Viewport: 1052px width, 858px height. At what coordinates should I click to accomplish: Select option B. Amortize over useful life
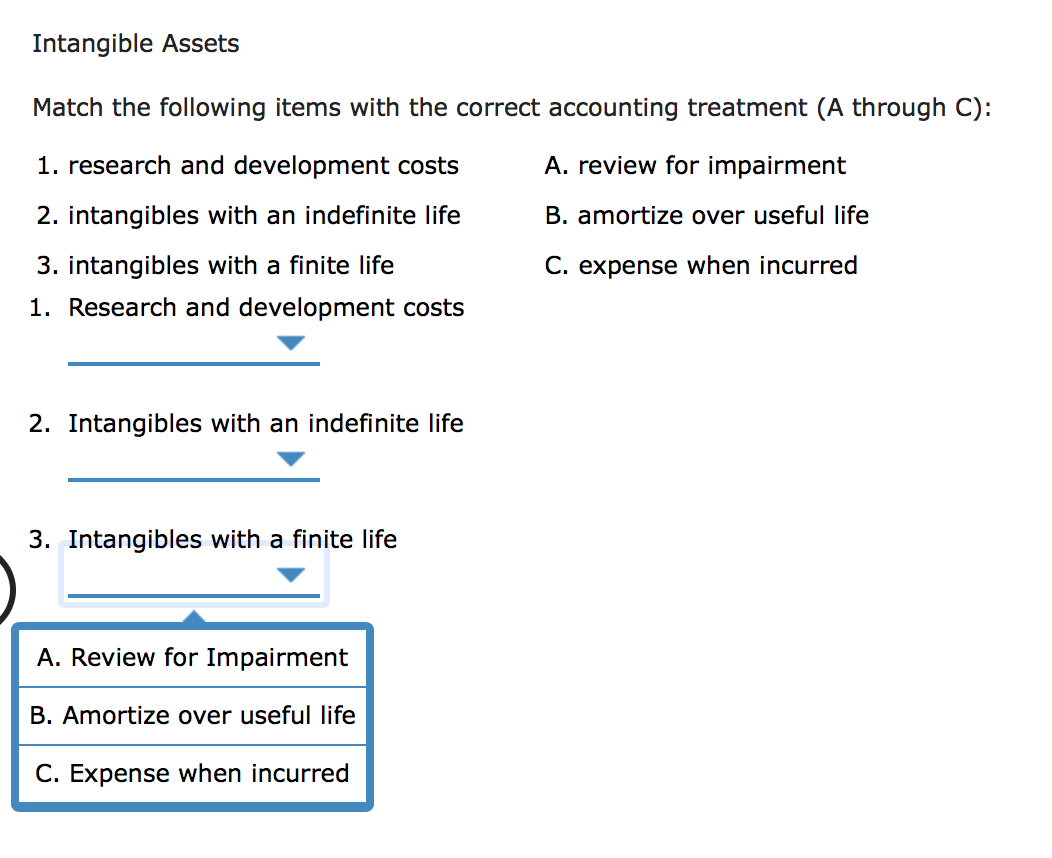(x=192, y=715)
